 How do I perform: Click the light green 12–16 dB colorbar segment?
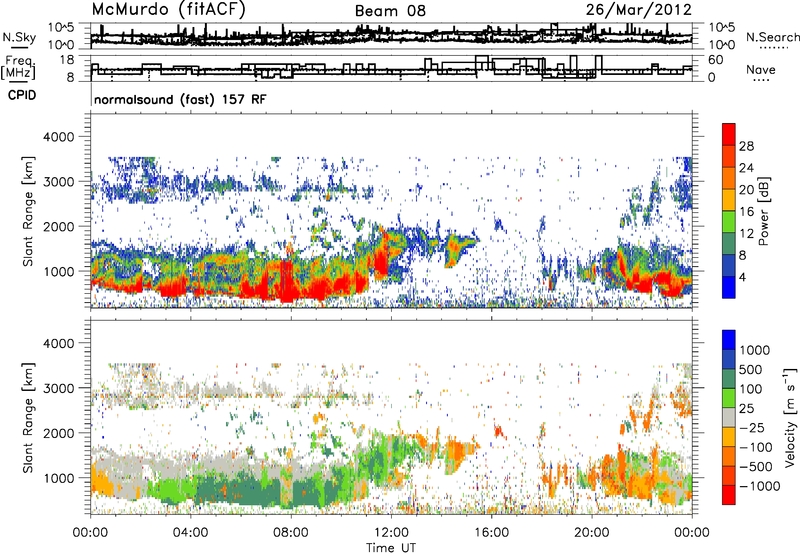coord(729,221)
